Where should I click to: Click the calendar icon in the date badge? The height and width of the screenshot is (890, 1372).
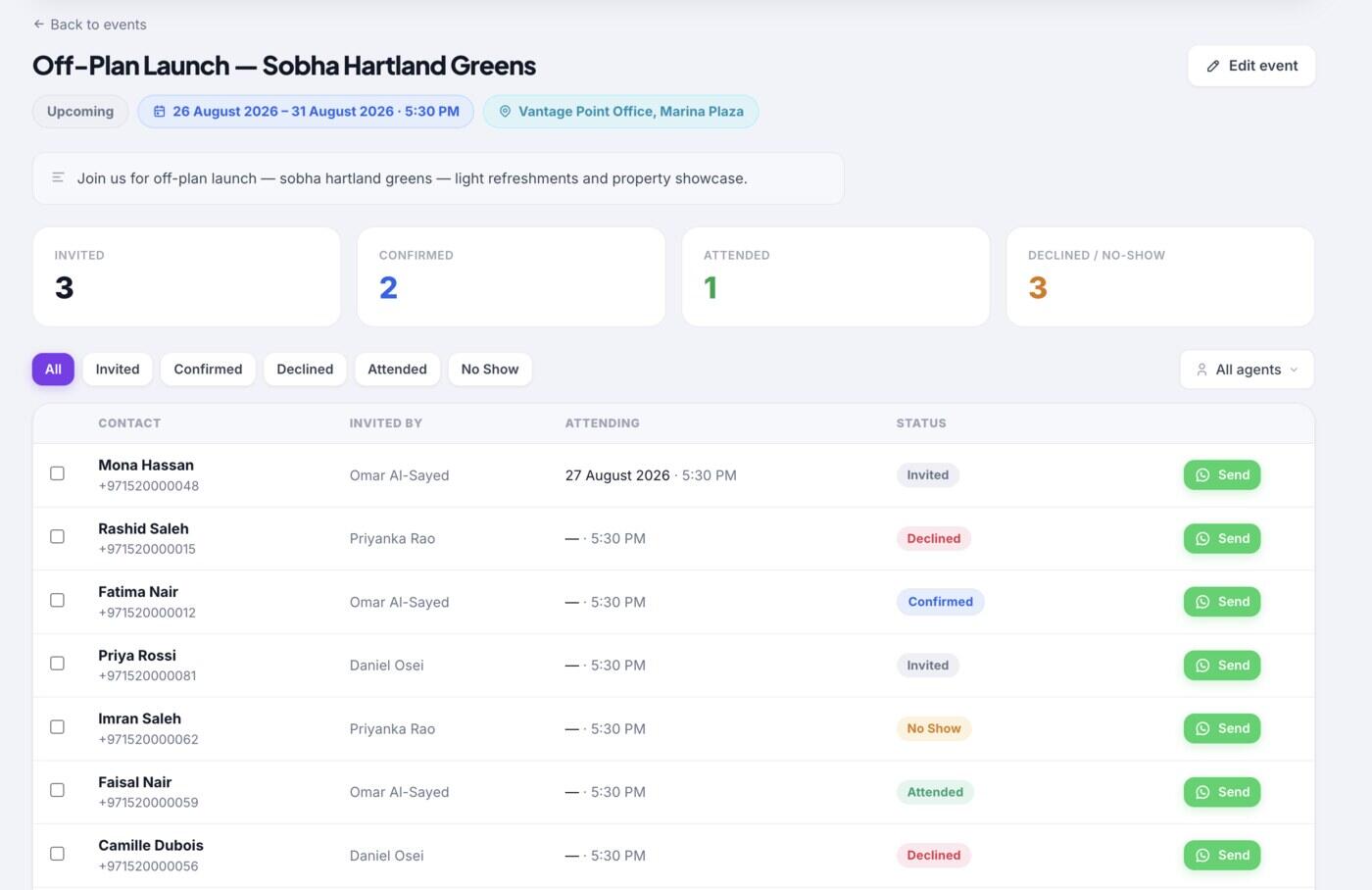pyautogui.click(x=159, y=112)
